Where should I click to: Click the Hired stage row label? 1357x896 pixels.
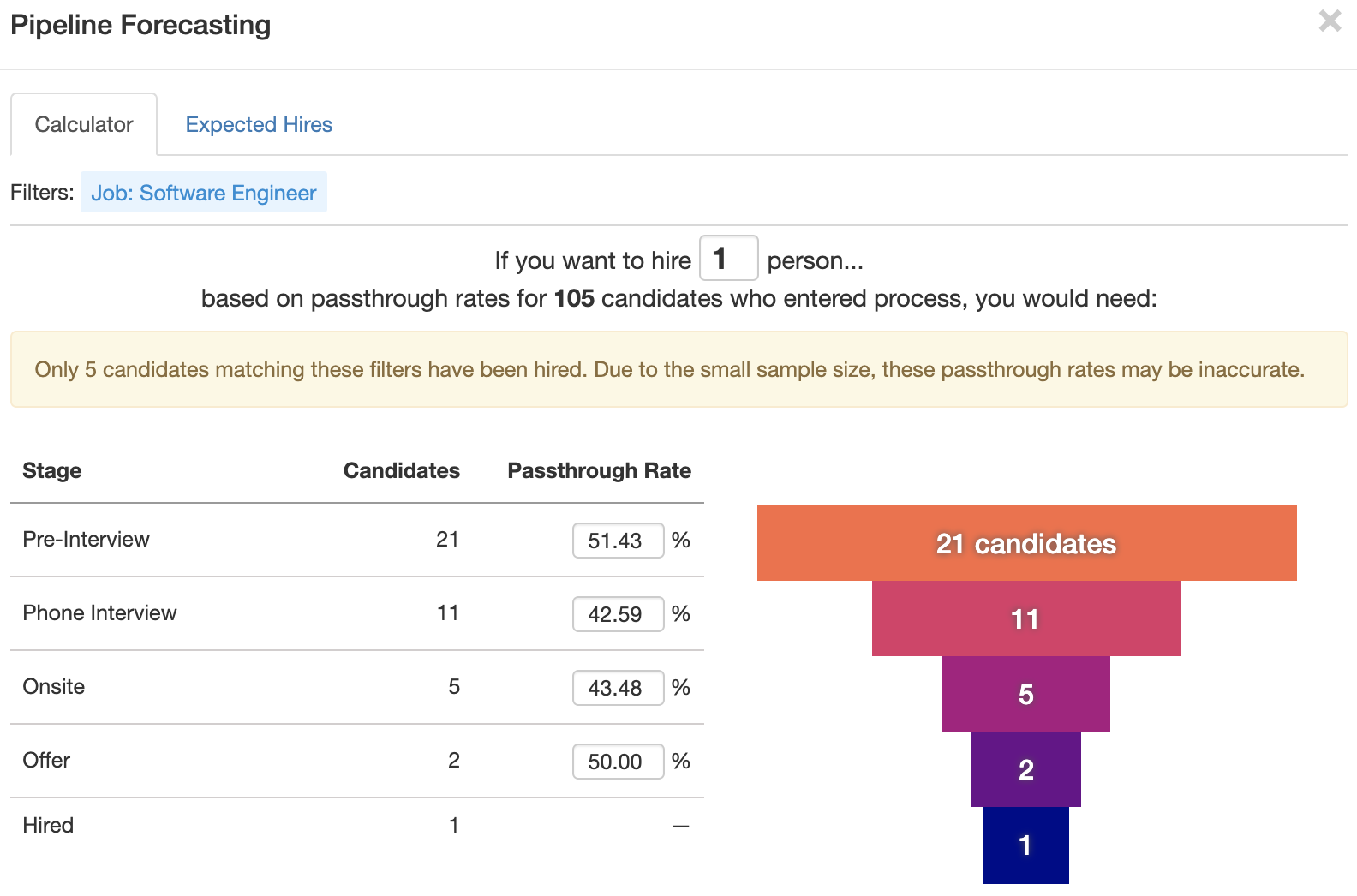pos(48,826)
